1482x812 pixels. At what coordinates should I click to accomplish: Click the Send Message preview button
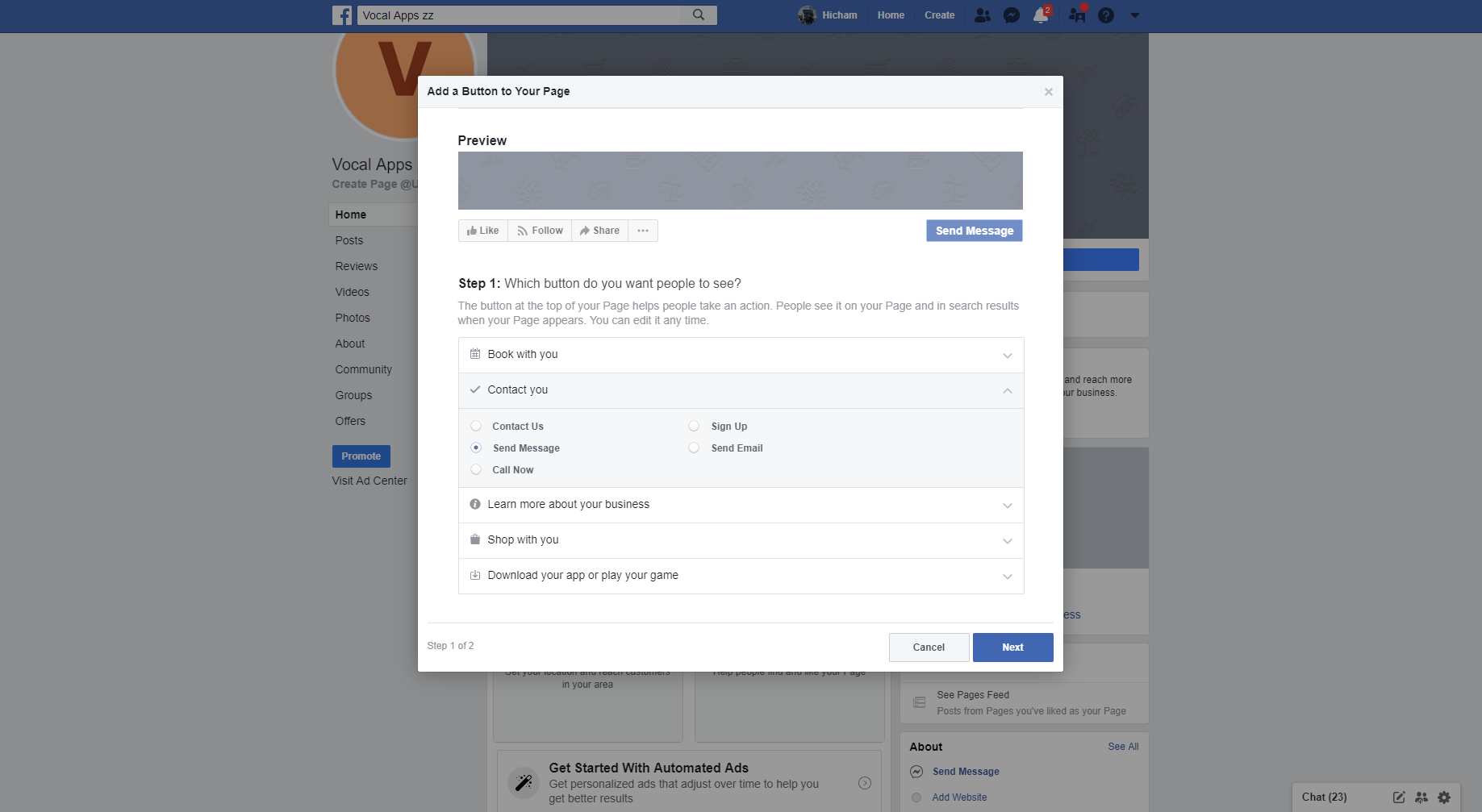[x=975, y=231]
